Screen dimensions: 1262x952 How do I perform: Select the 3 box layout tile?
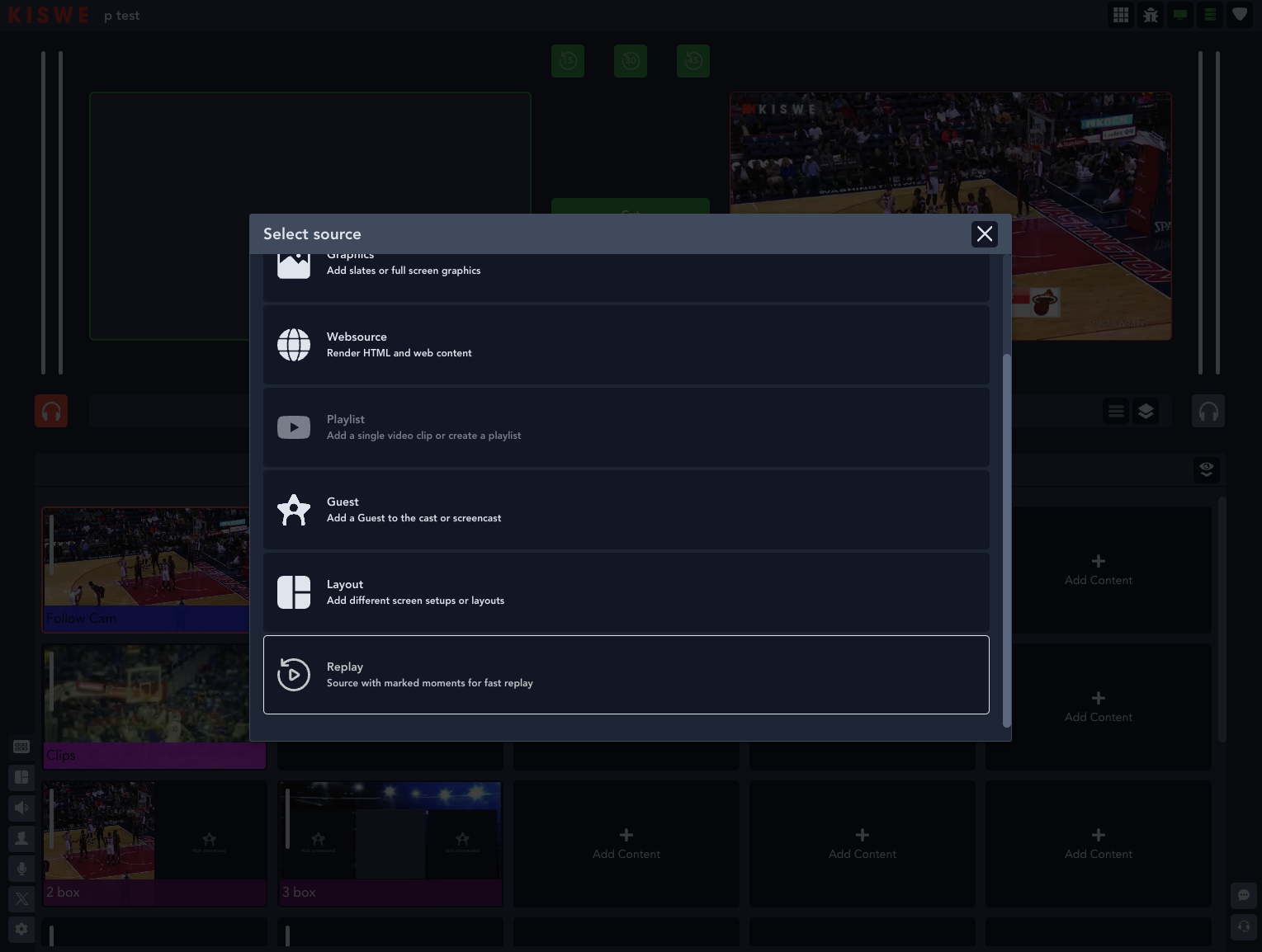(x=390, y=843)
